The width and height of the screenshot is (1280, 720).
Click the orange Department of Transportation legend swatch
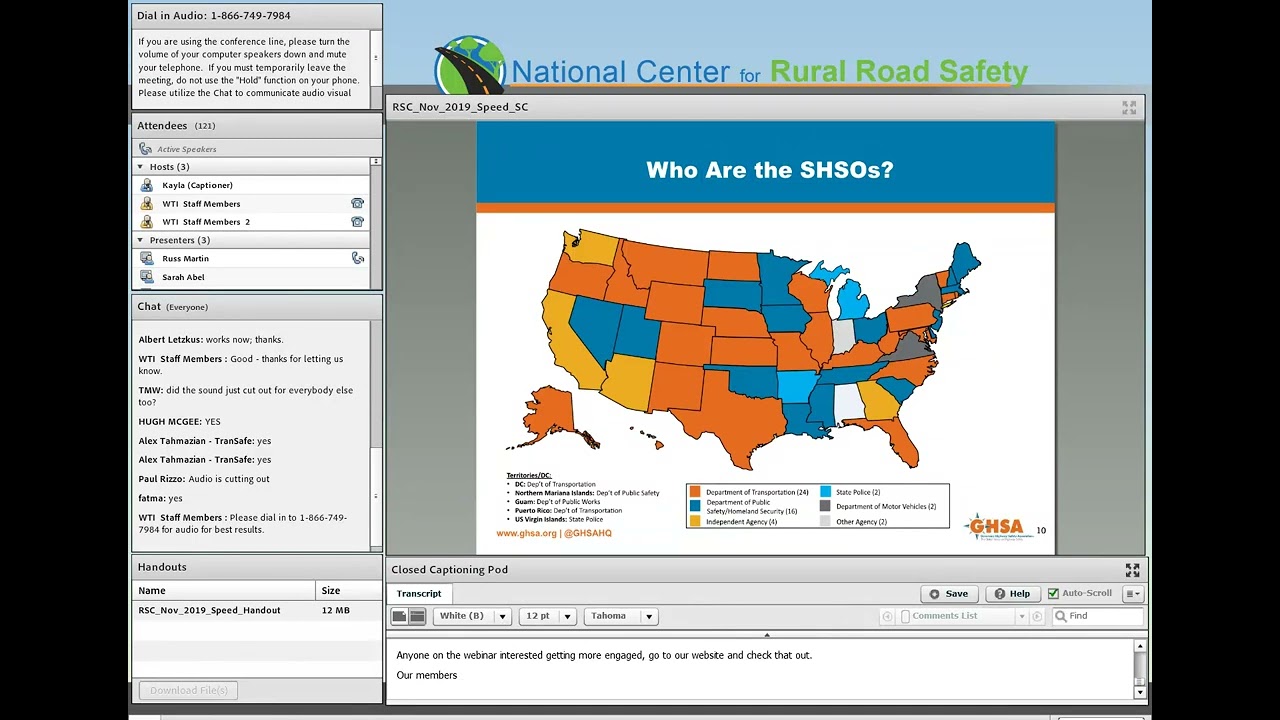click(x=695, y=492)
